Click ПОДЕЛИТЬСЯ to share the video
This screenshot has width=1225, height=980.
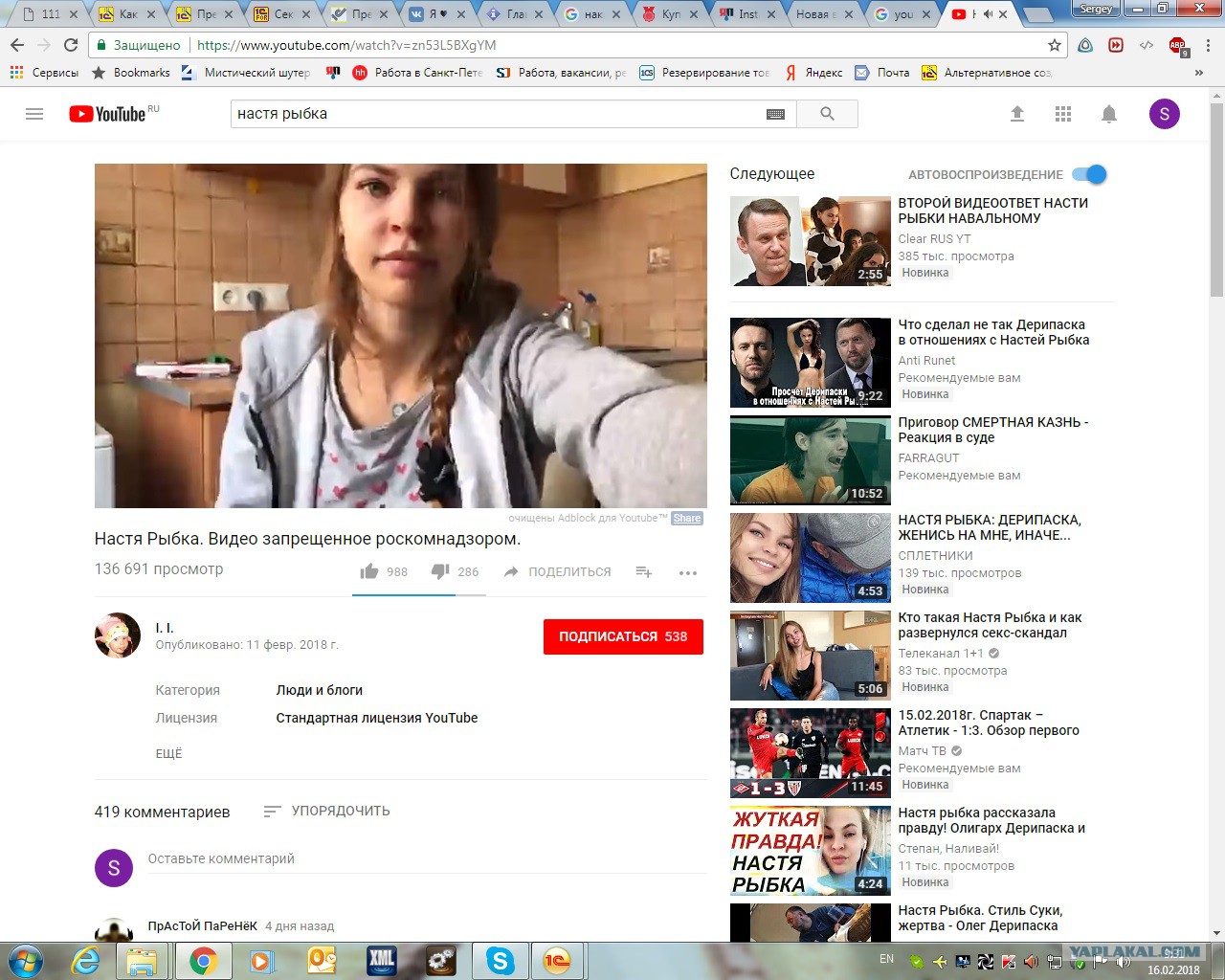click(558, 571)
